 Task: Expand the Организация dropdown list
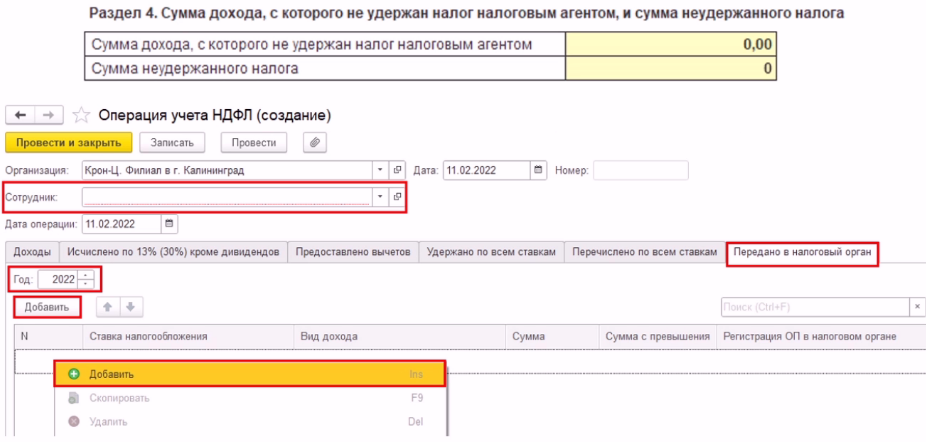(379, 170)
